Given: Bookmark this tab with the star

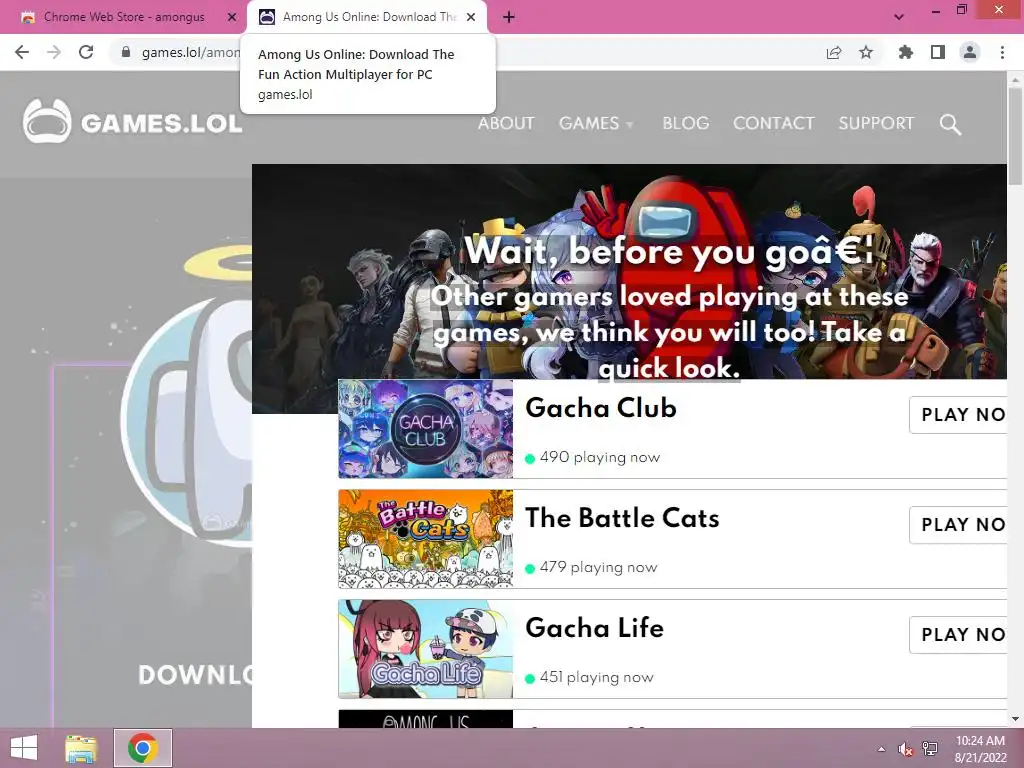Looking at the screenshot, I should (x=866, y=52).
